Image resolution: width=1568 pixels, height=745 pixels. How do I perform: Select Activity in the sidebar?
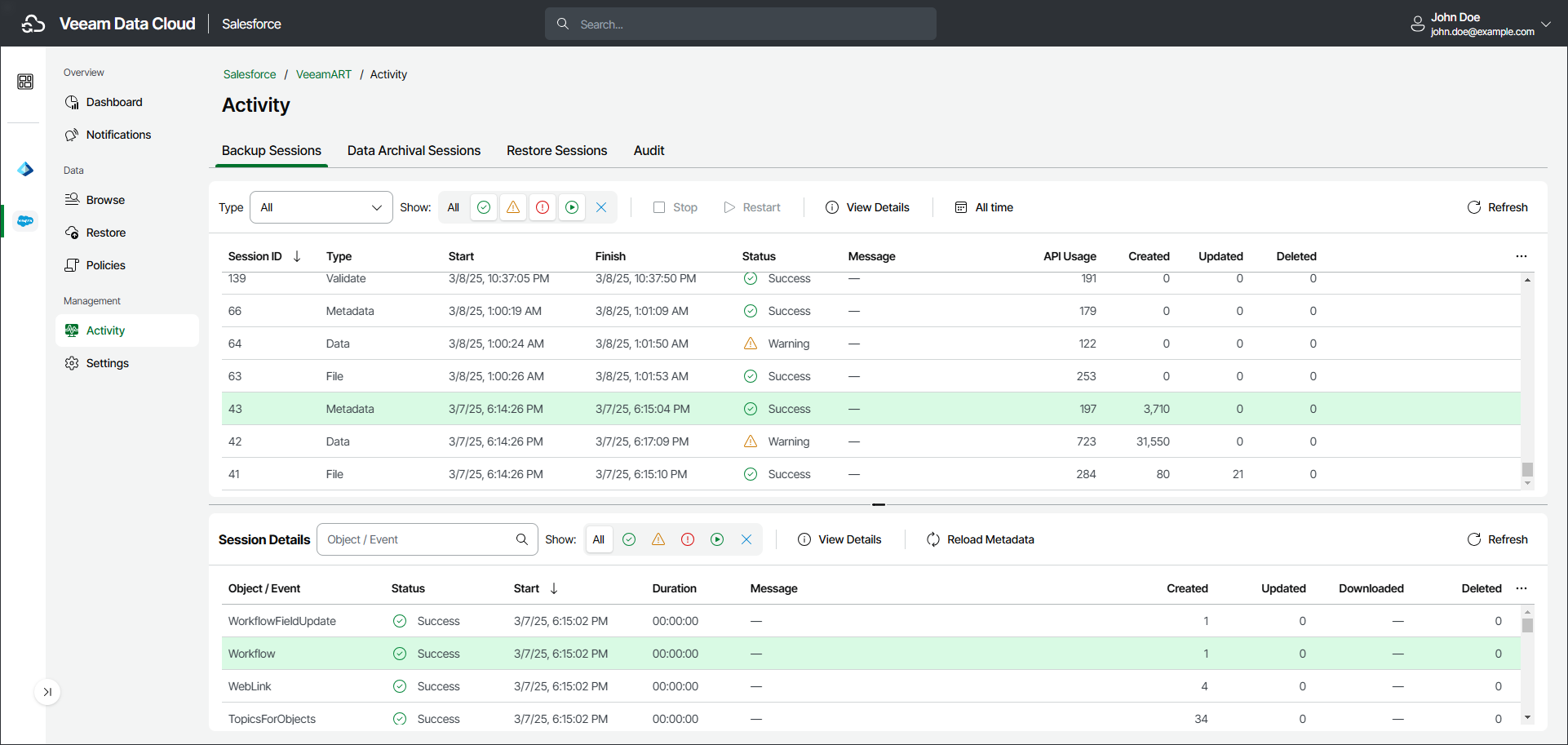(x=126, y=330)
